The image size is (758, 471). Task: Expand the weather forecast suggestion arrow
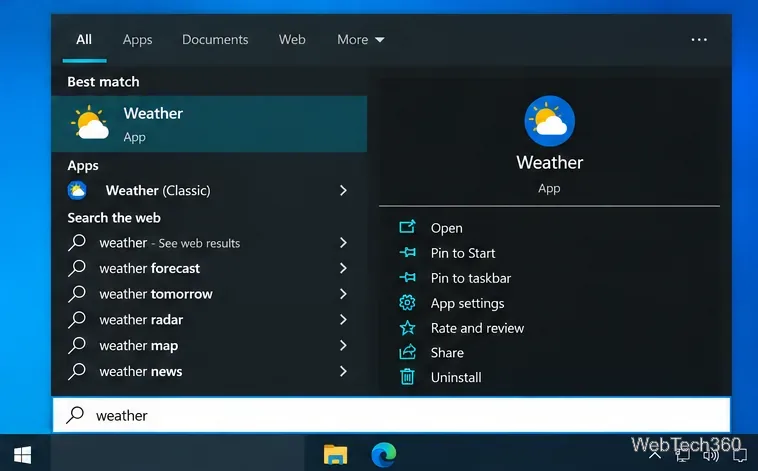343,268
